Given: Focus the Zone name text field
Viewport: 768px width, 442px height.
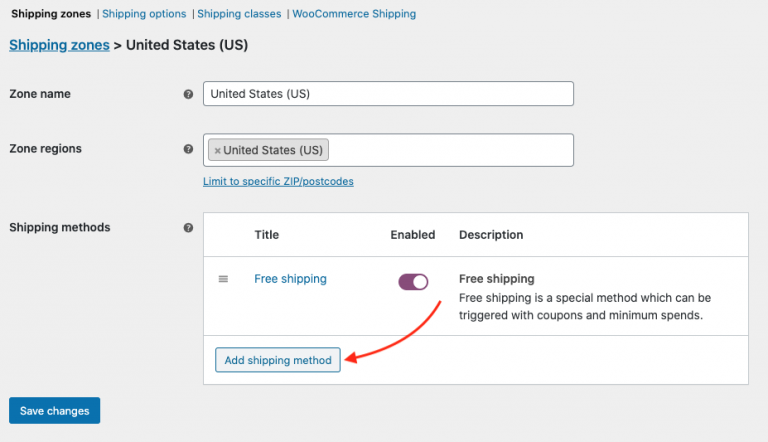Looking at the screenshot, I should tap(388, 94).
